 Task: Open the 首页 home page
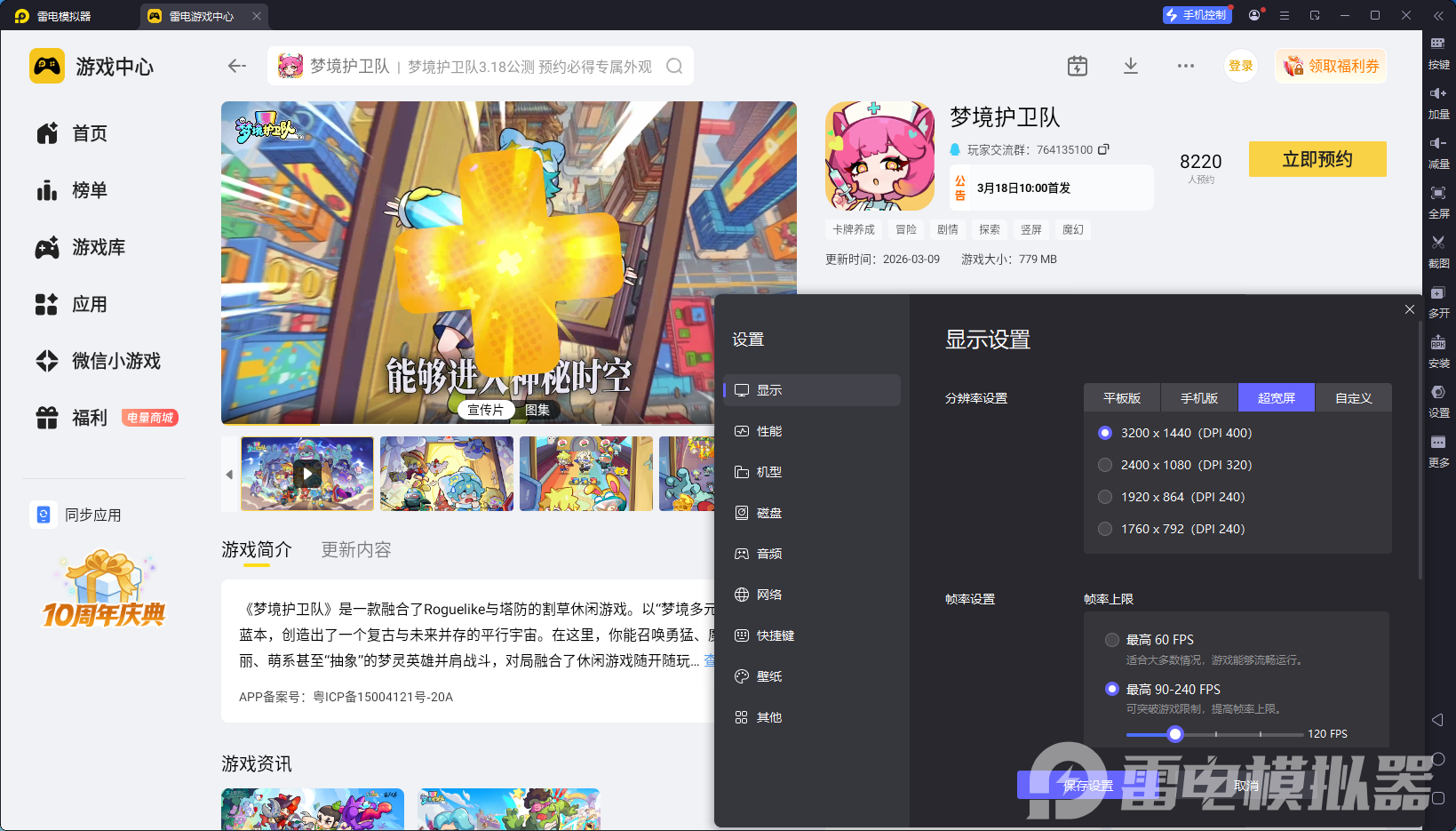pyautogui.click(x=71, y=133)
